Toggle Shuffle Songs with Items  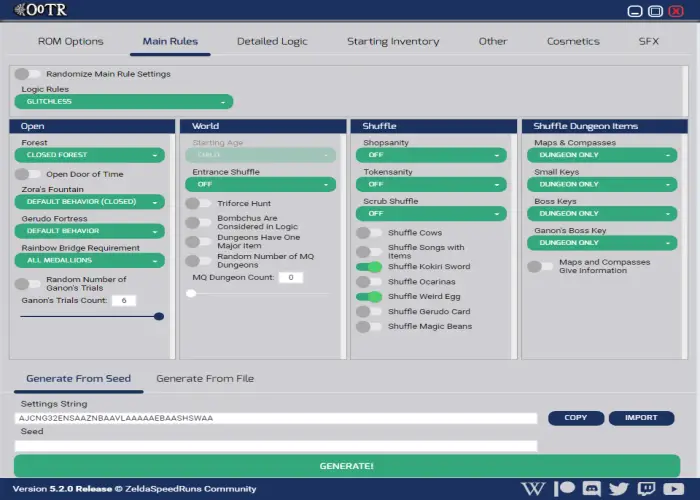tap(369, 251)
